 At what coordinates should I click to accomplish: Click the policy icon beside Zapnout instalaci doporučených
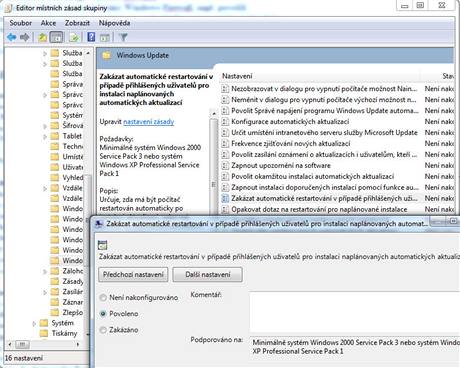[x=225, y=188]
